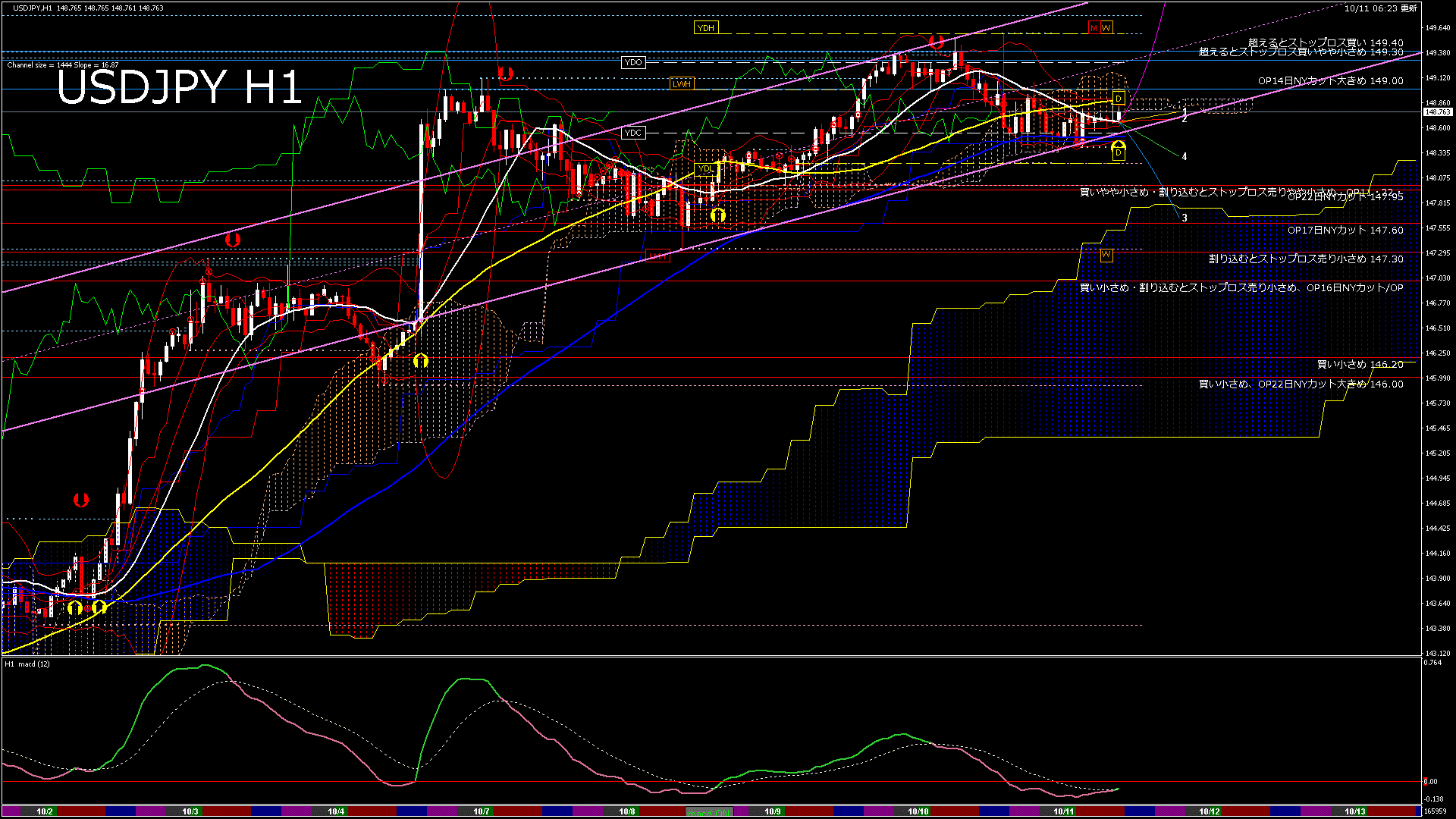
Task: Select the 10/10 date on the time axis
Action: click(x=918, y=811)
